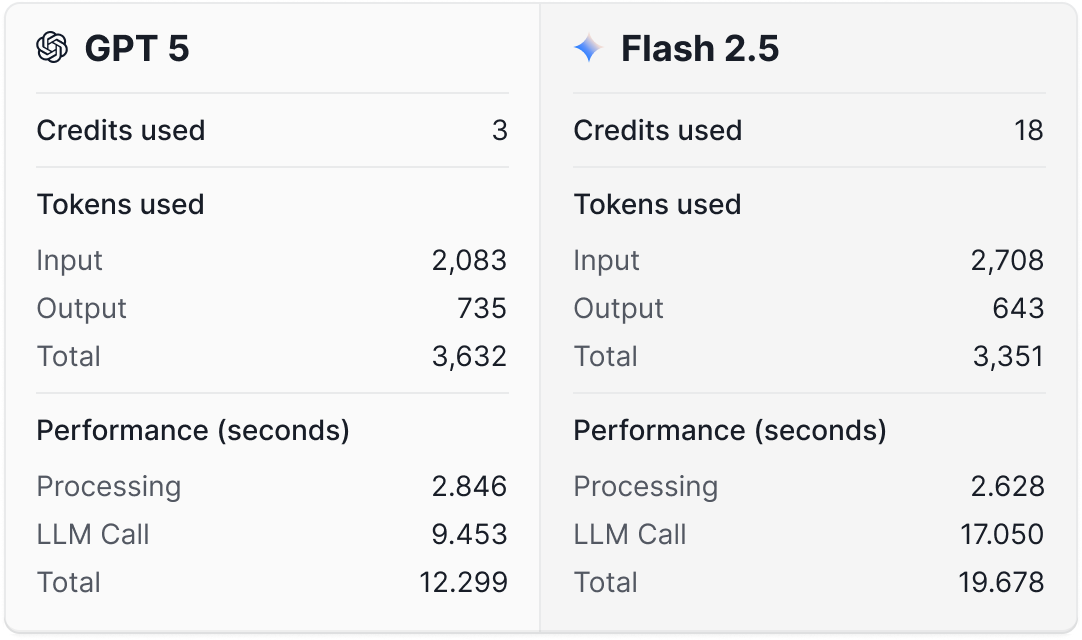The height and width of the screenshot is (640, 1082).
Task: Click the GPT 5 total tokens value 3,632
Action: click(470, 357)
